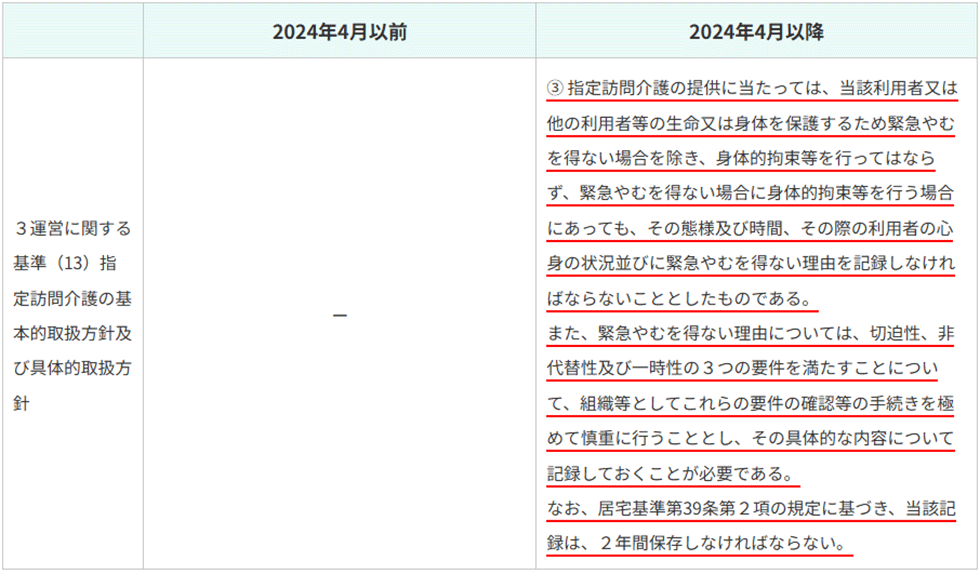This screenshot has width=980, height=574.
Task: Click the line starting "また、緊急やむを得ない理由"
Action: (751, 333)
